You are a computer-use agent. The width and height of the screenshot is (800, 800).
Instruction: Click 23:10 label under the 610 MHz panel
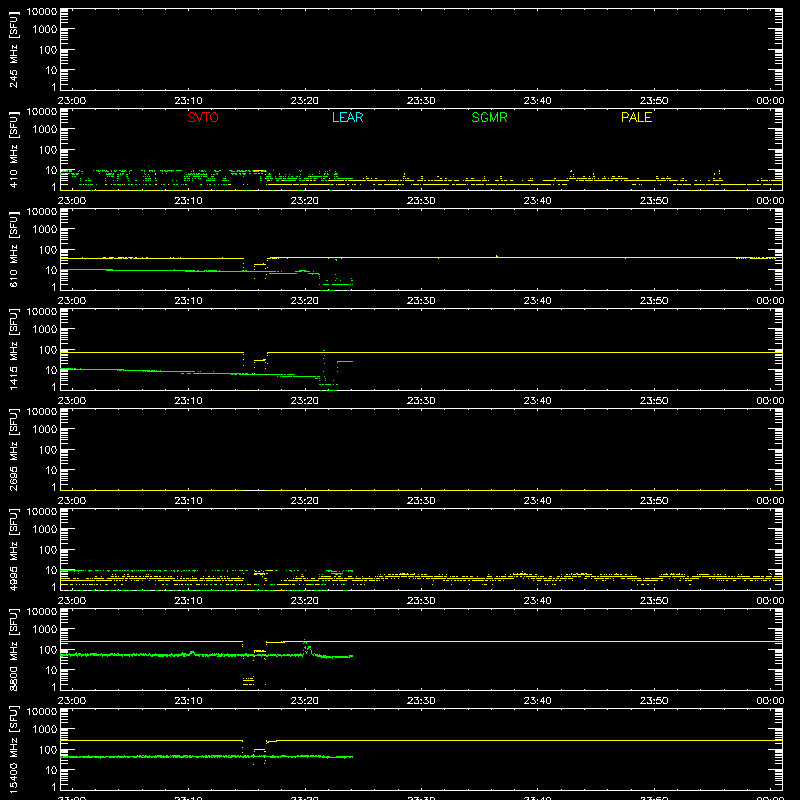click(x=188, y=301)
